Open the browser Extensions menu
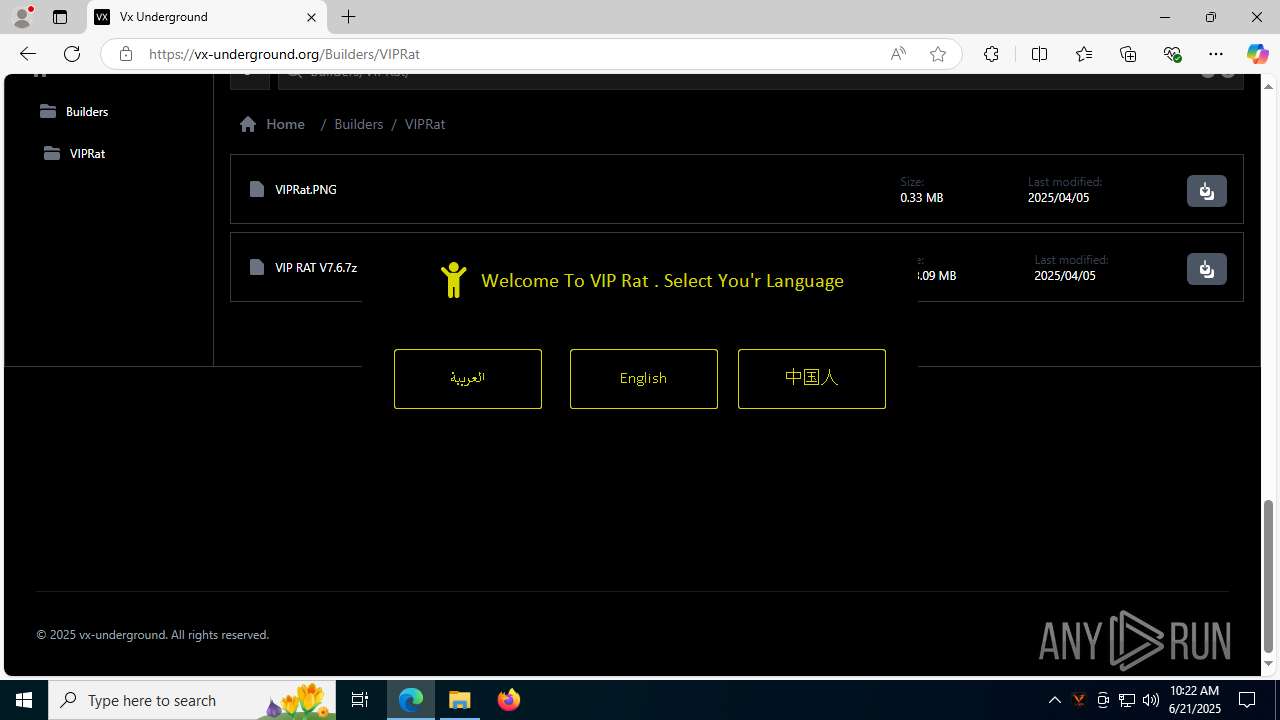The height and width of the screenshot is (720, 1280). pyautogui.click(x=991, y=54)
